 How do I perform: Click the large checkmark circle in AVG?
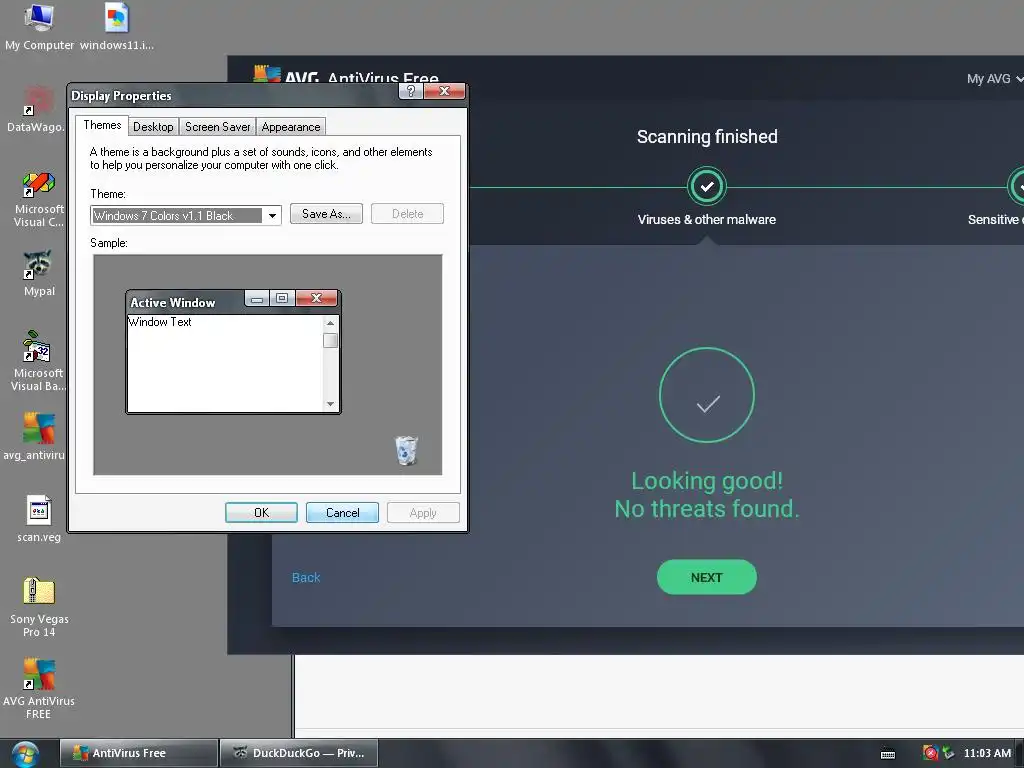pos(707,395)
